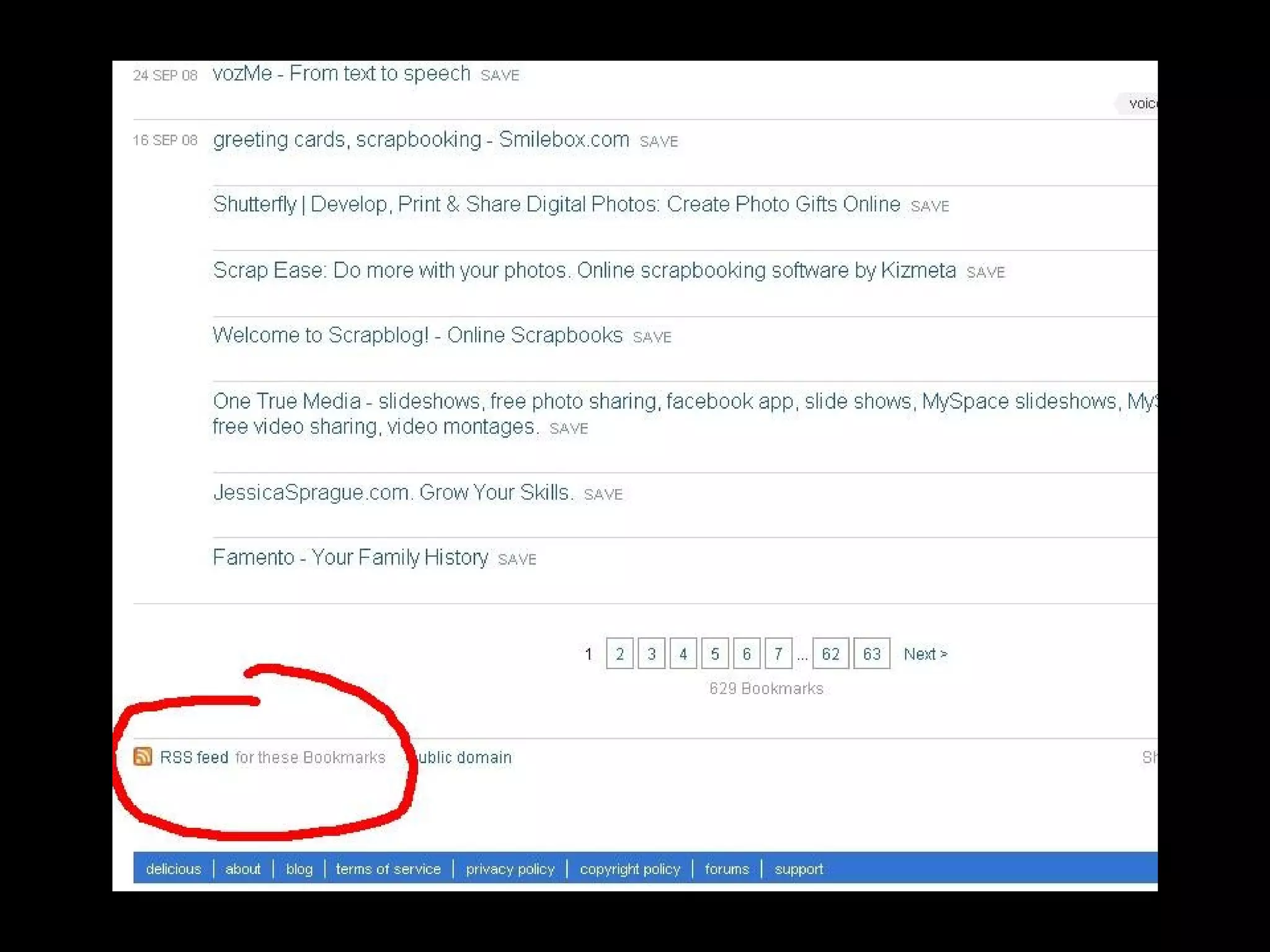Visit the forums footer link
This screenshot has height=952, width=1270.
(727, 869)
